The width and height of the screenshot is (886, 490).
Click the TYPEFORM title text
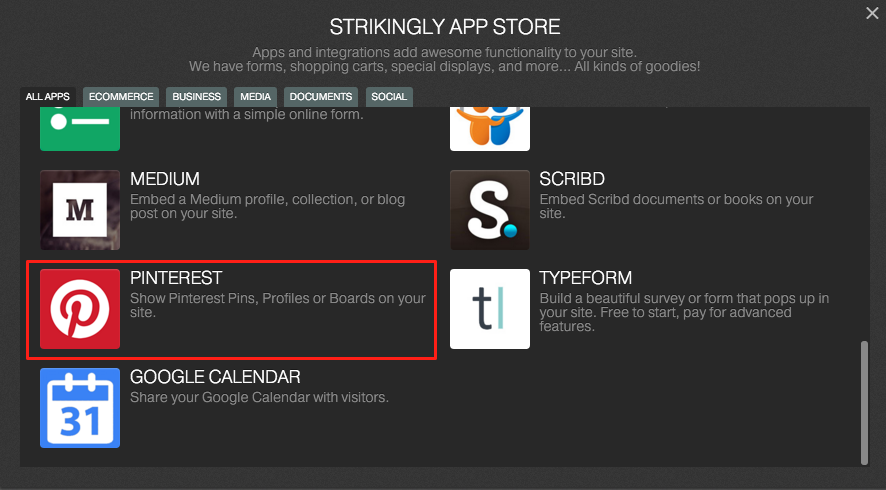[x=585, y=278]
